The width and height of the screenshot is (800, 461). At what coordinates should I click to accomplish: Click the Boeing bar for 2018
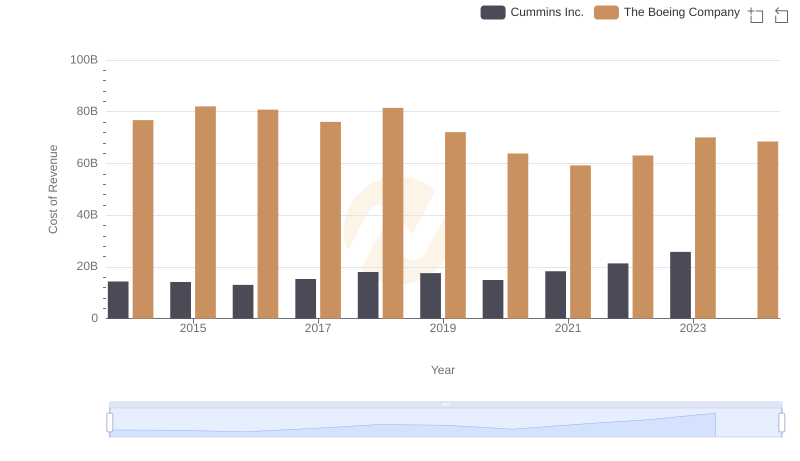click(x=393, y=213)
